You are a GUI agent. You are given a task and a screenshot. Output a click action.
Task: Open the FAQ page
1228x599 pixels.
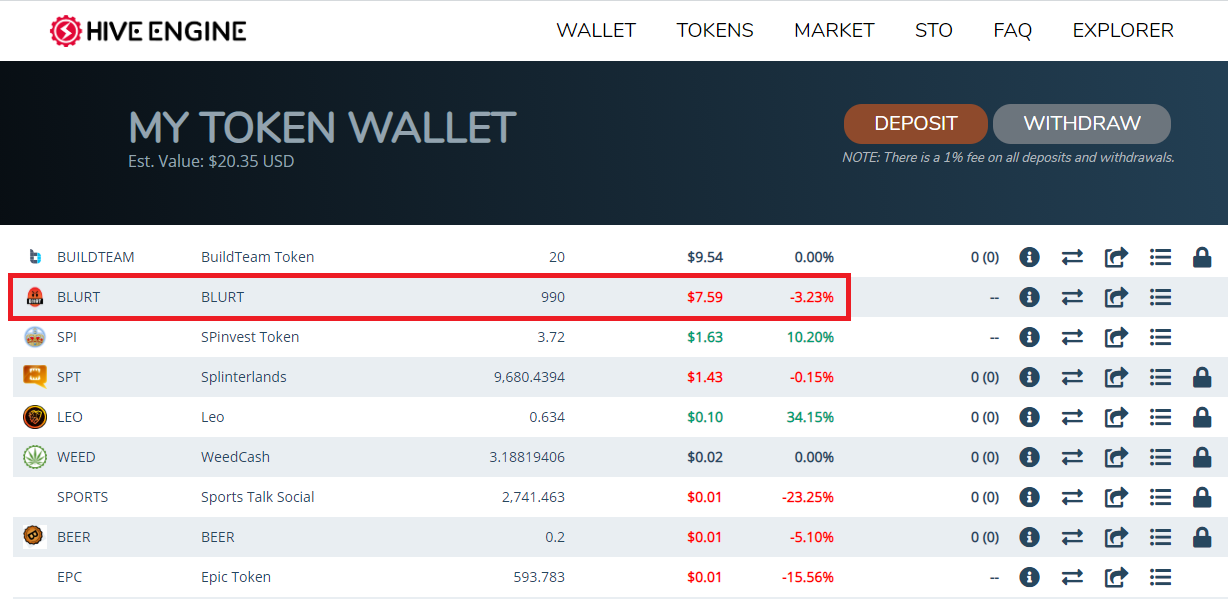pyautogui.click(x=1012, y=31)
